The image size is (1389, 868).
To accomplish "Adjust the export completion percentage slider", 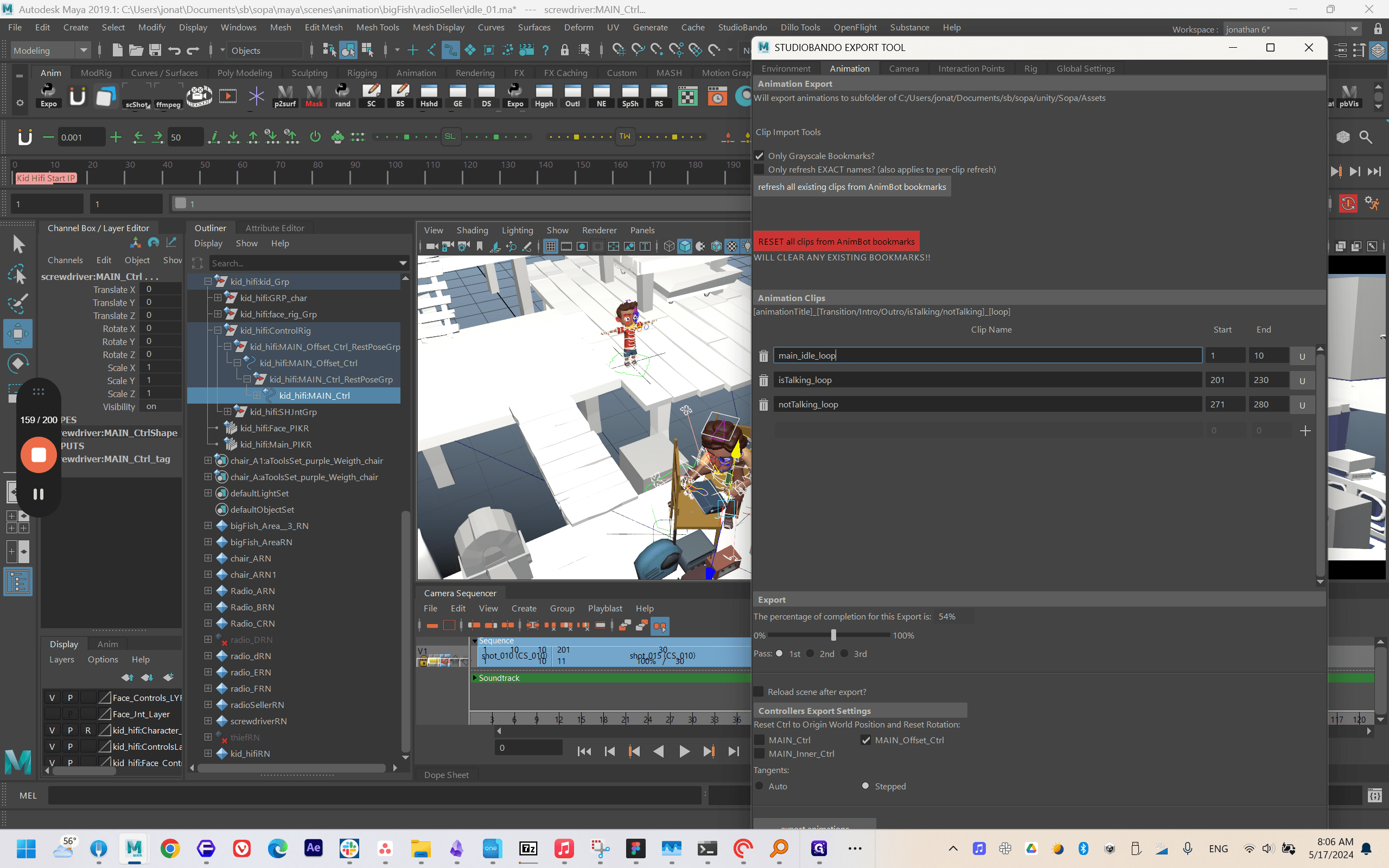I will pos(833,635).
